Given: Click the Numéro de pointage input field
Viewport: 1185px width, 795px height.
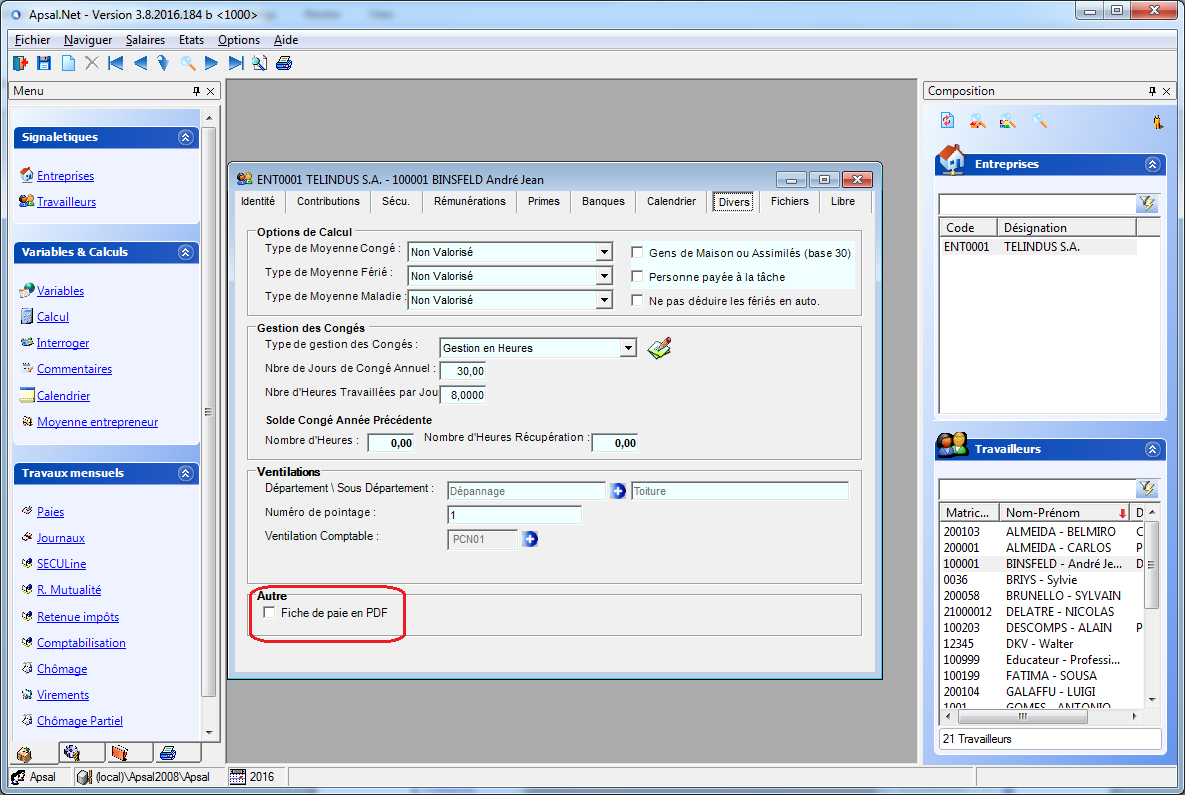Looking at the screenshot, I should point(514,515).
